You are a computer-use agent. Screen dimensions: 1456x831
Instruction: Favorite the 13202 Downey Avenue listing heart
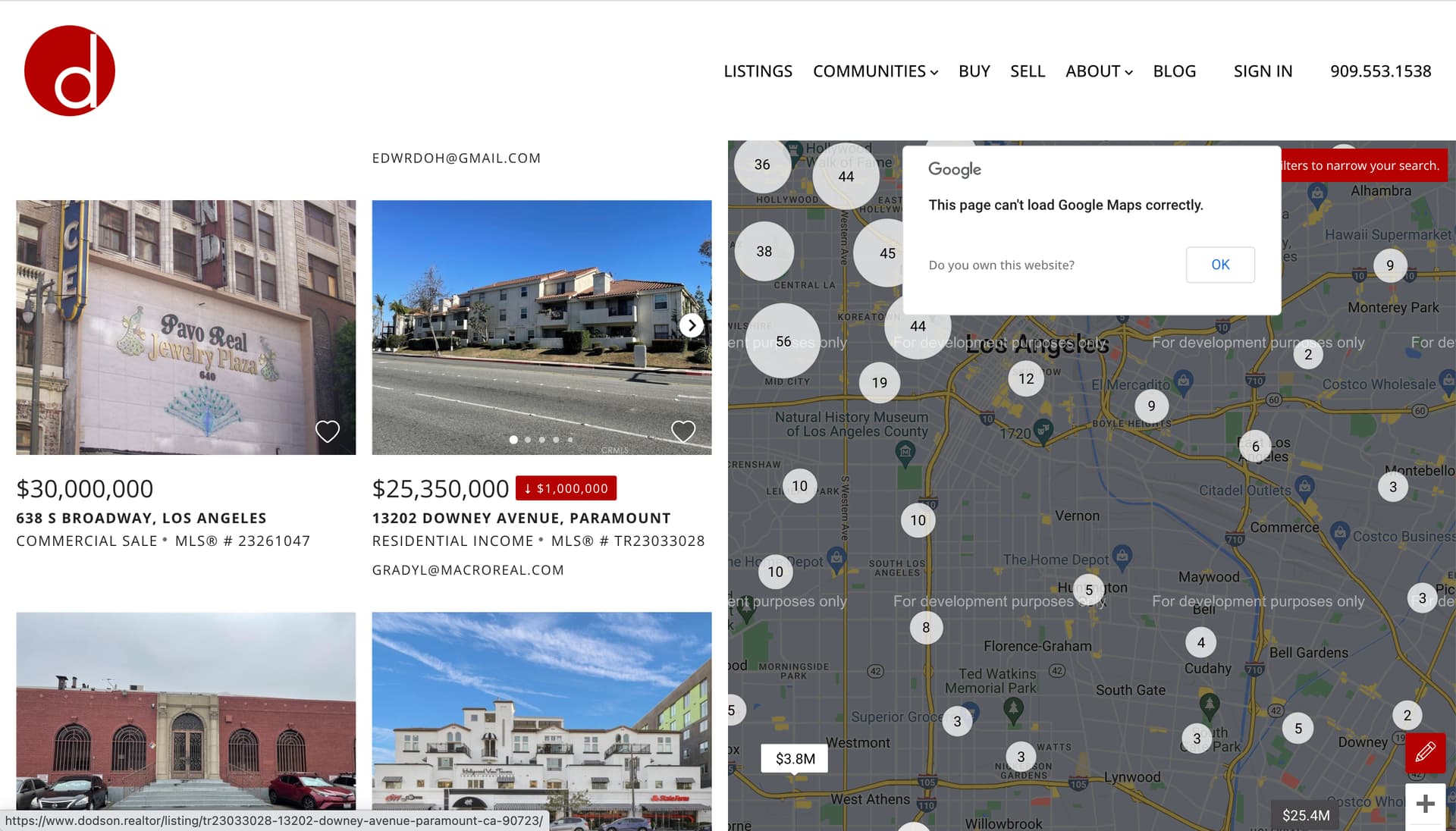pyautogui.click(x=683, y=431)
